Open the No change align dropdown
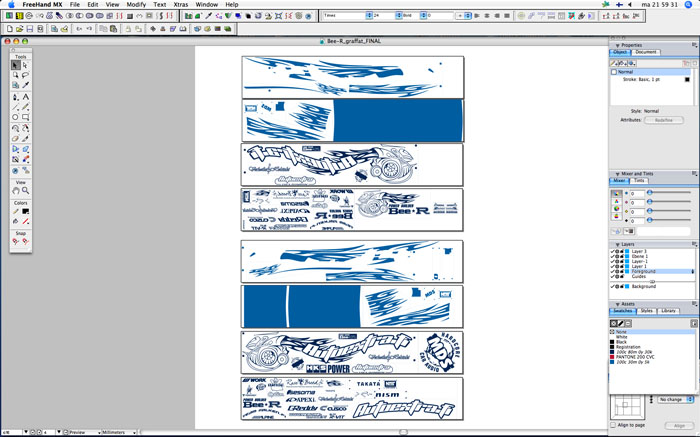The width and height of the screenshot is (700, 437). (675, 400)
